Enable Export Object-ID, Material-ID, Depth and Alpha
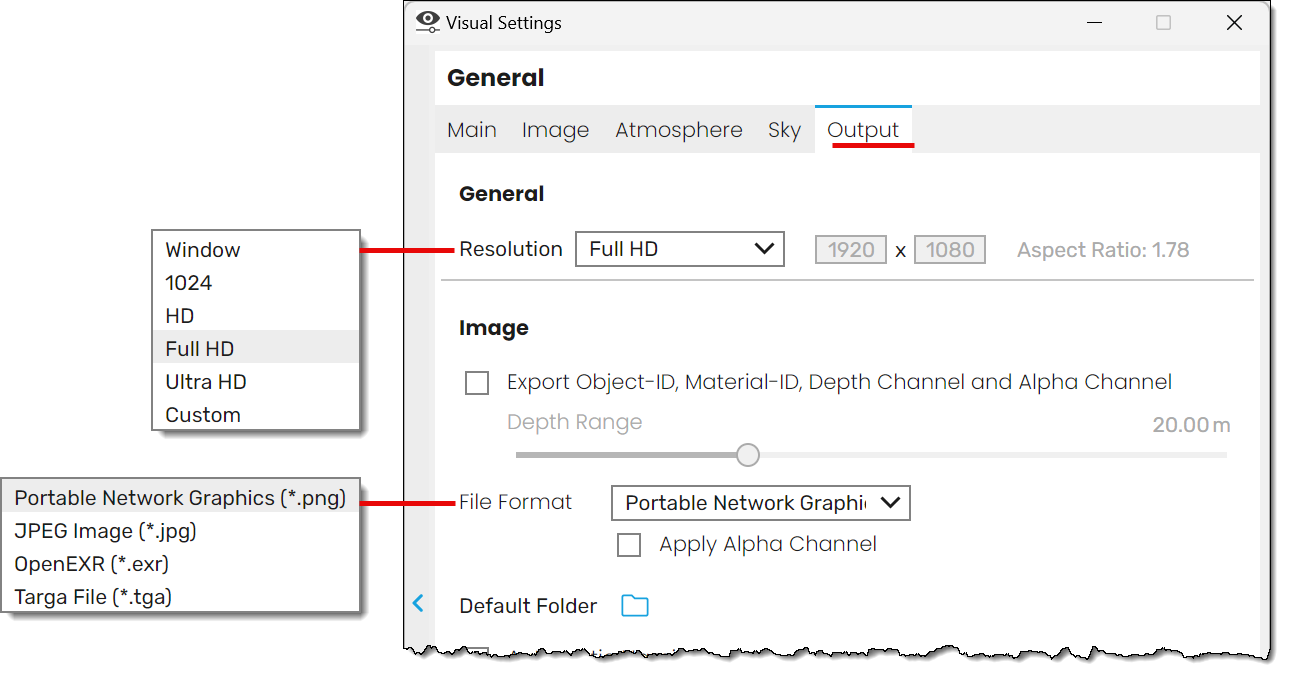 tap(477, 383)
